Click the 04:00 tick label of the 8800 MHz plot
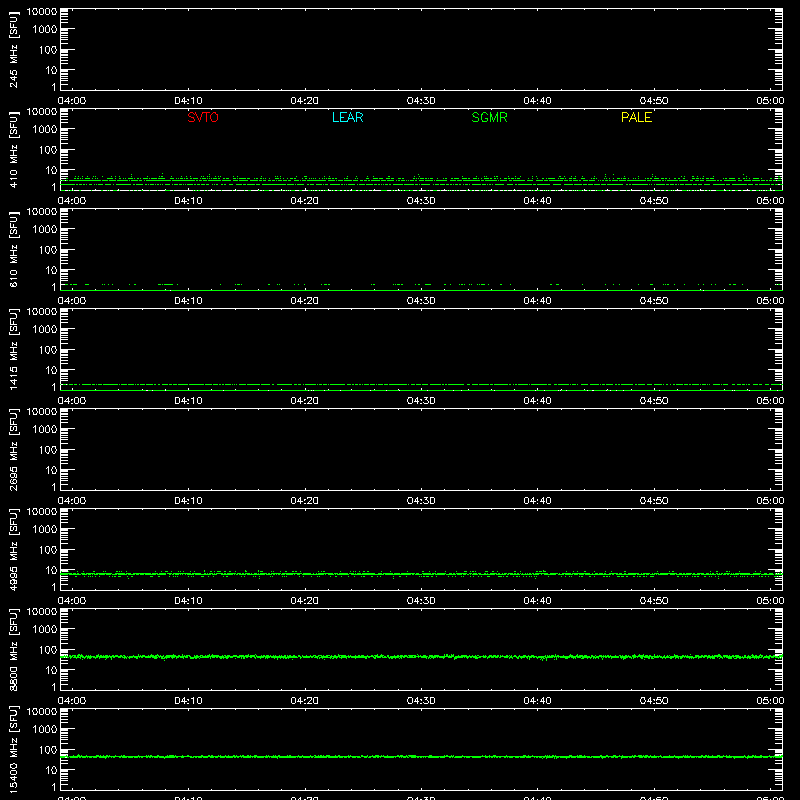 [x=72, y=701]
